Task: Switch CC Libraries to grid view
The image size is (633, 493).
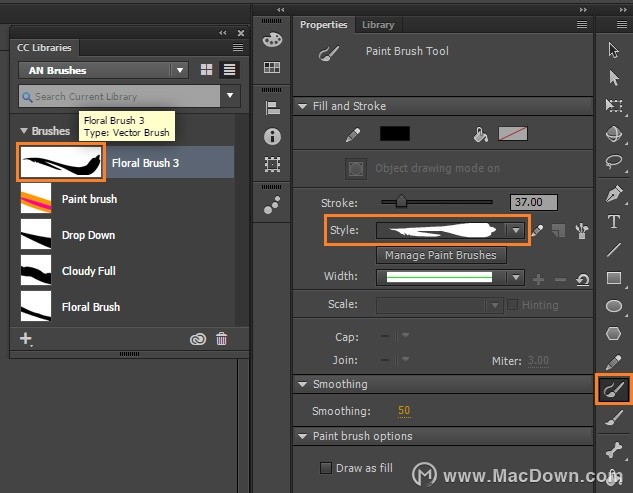Action: 206,70
